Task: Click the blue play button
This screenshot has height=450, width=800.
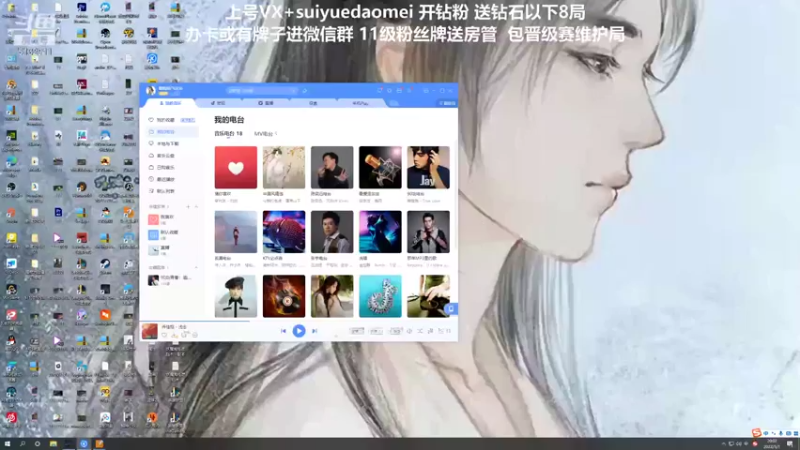Action: tap(299, 331)
